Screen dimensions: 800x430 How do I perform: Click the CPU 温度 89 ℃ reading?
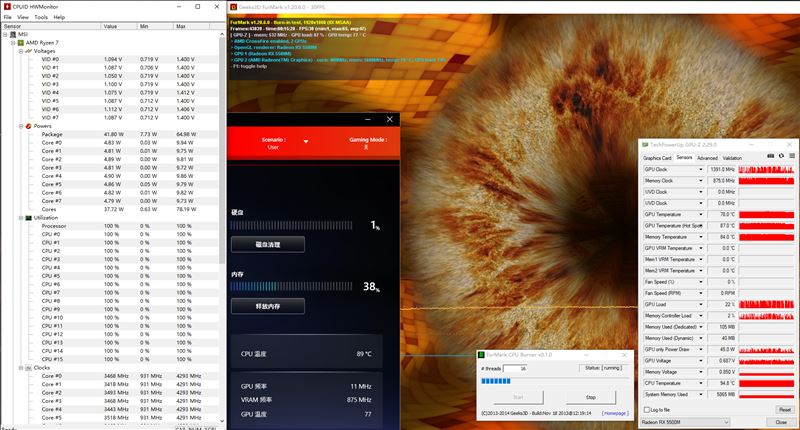tap(306, 353)
